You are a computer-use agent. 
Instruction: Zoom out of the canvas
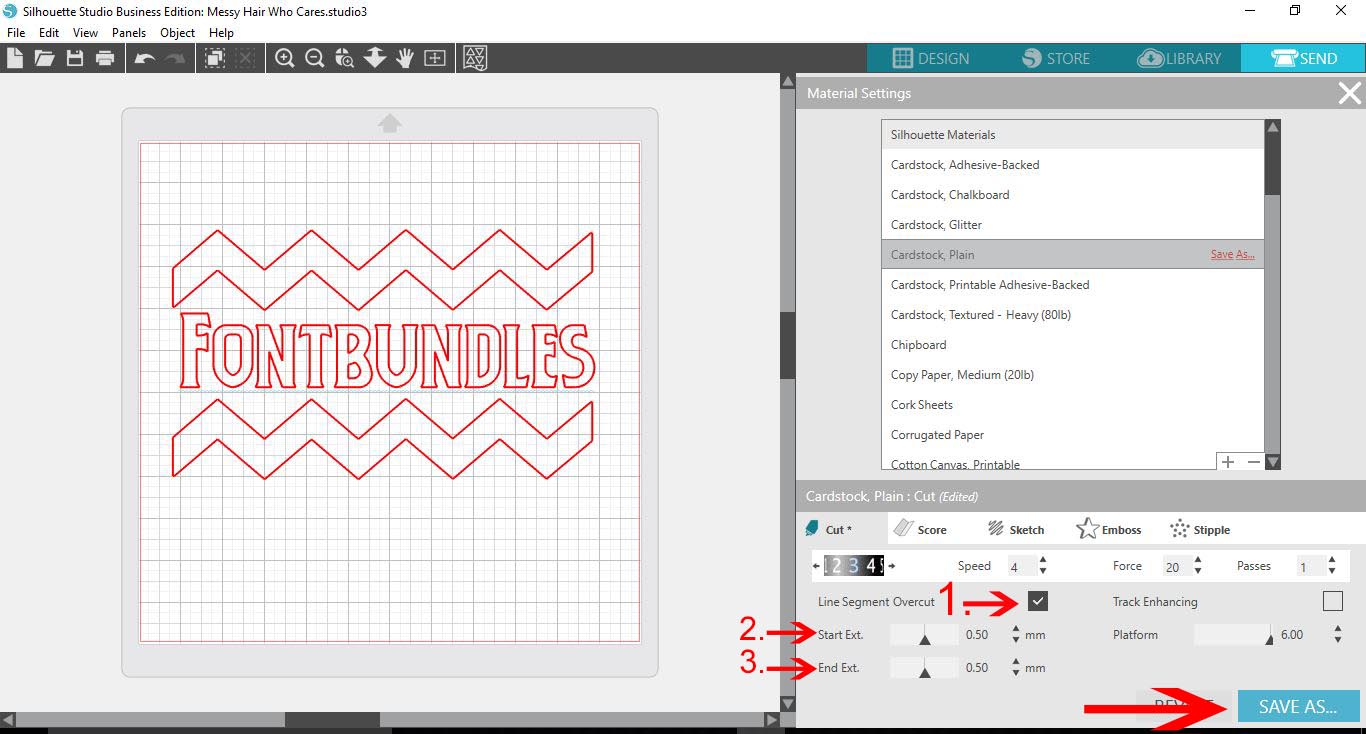point(315,58)
